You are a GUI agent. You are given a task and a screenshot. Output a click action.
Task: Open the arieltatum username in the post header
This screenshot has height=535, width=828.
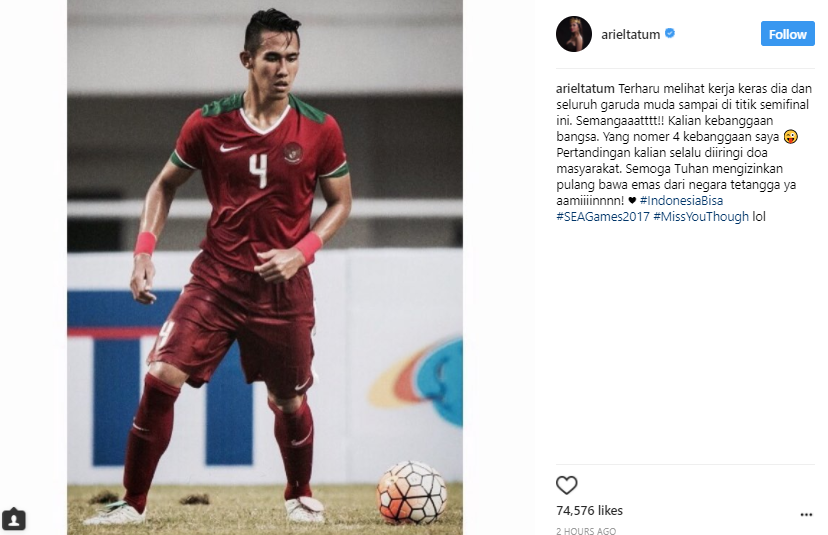click(631, 34)
